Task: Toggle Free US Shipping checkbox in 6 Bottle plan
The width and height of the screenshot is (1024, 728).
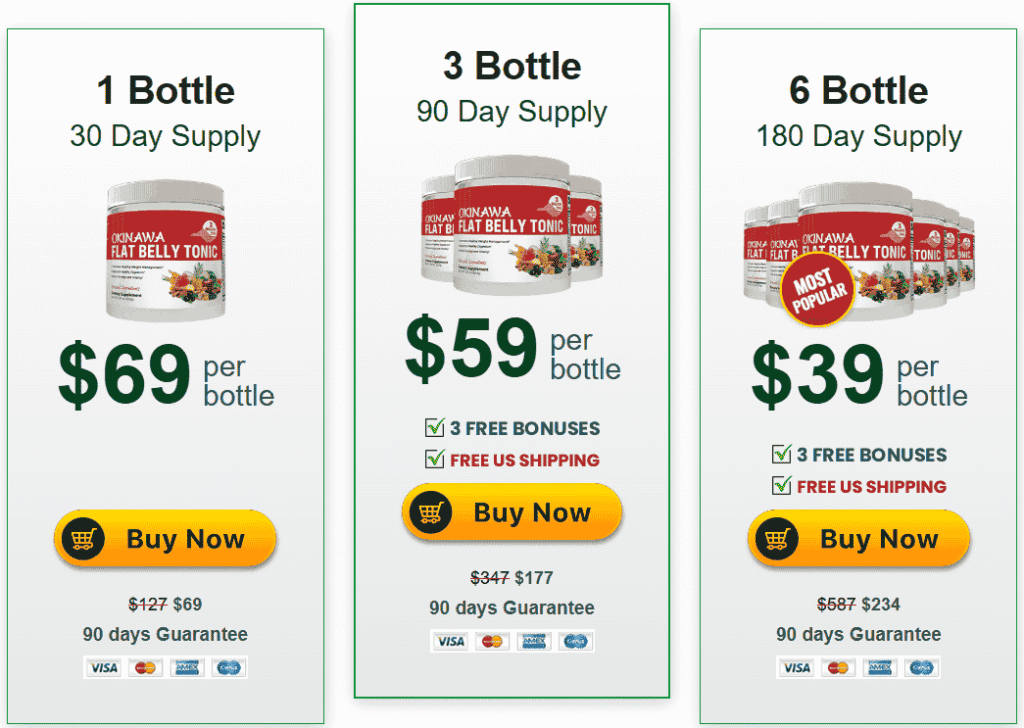Action: (782, 485)
